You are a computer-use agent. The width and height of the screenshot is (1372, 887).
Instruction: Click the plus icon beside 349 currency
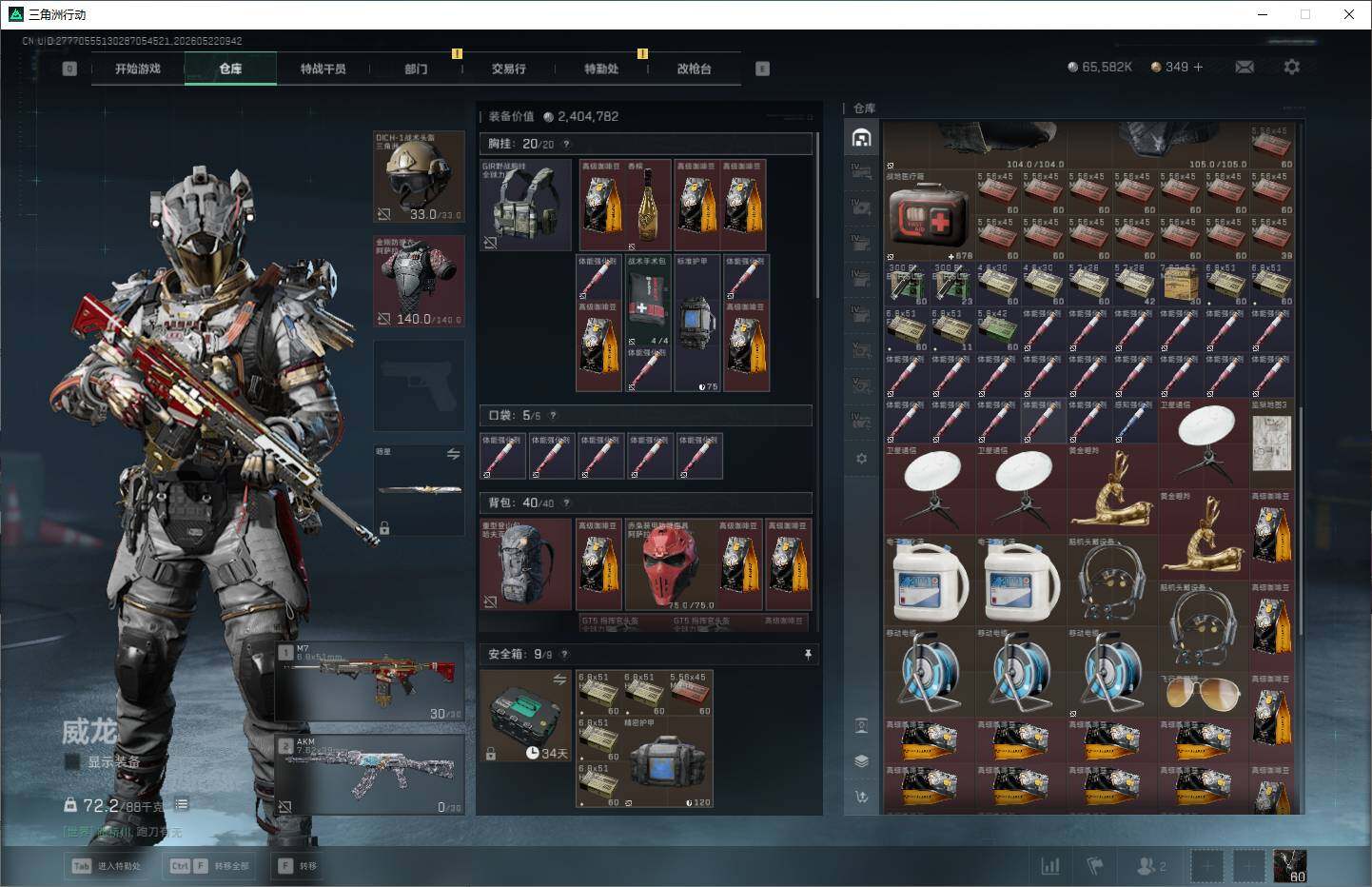pyautogui.click(x=1198, y=68)
